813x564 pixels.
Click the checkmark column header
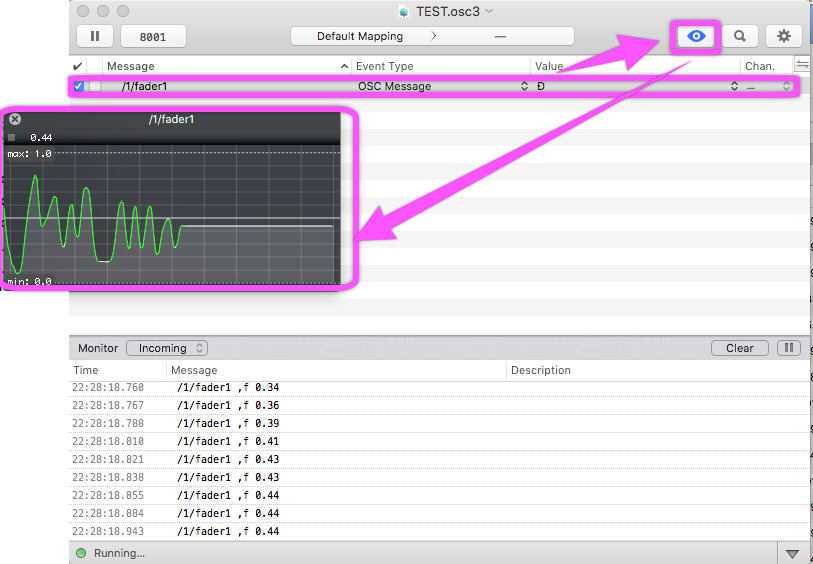(x=78, y=66)
